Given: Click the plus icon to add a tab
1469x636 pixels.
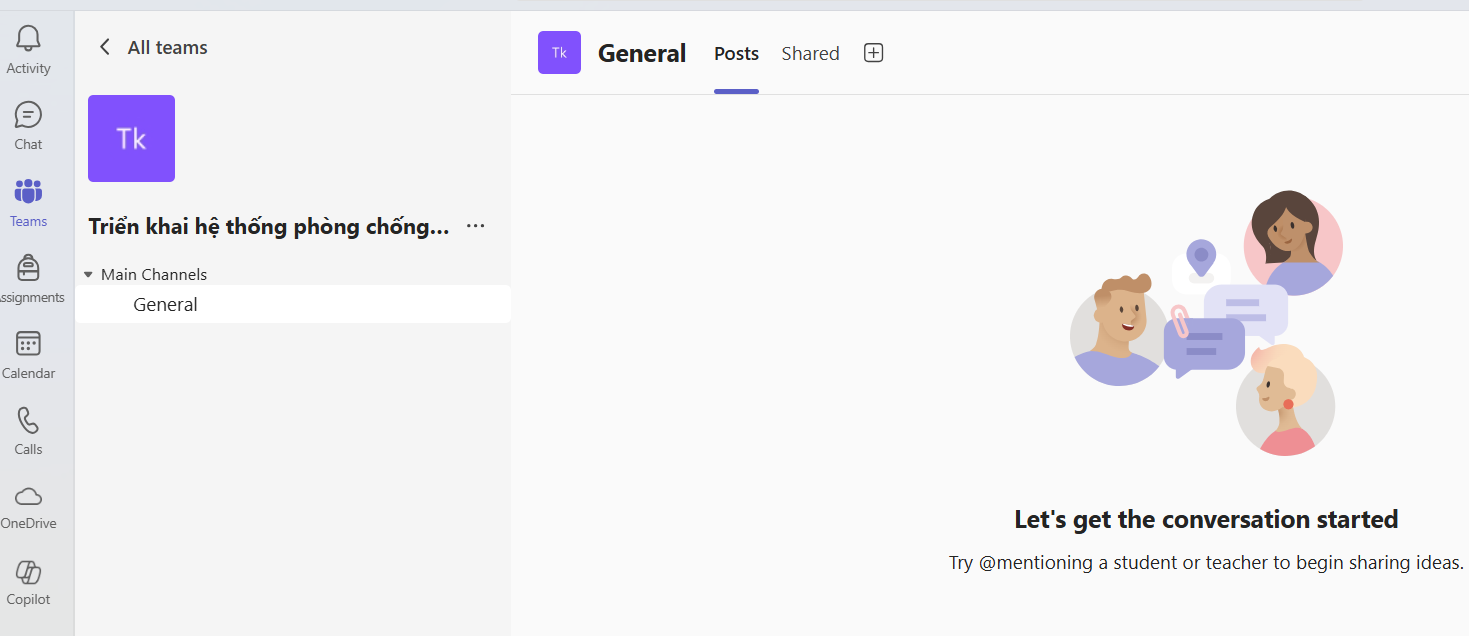Looking at the screenshot, I should click(x=873, y=53).
